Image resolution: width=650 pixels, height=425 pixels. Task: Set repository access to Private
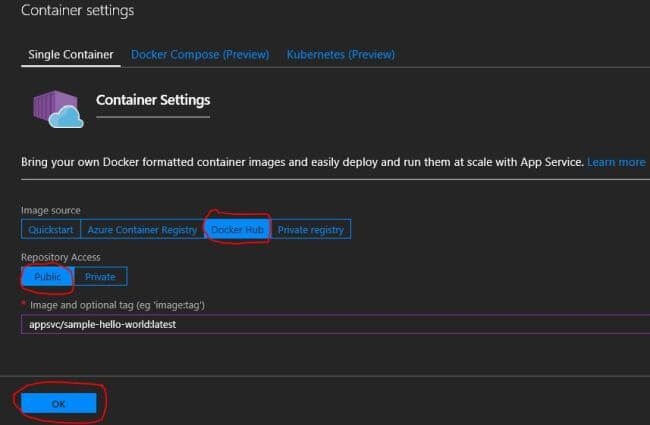tap(100, 276)
